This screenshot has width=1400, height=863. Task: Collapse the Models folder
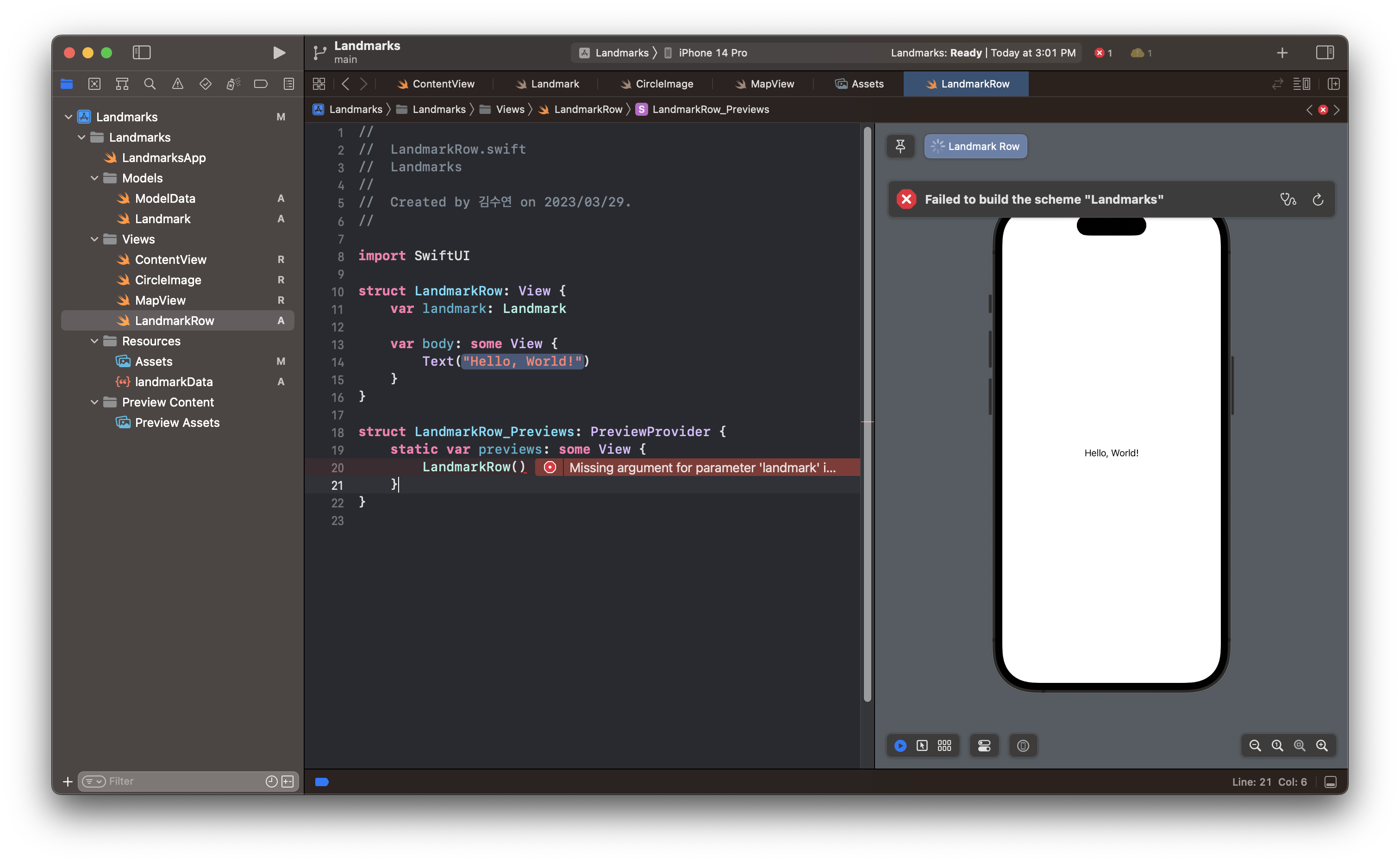[x=94, y=178]
